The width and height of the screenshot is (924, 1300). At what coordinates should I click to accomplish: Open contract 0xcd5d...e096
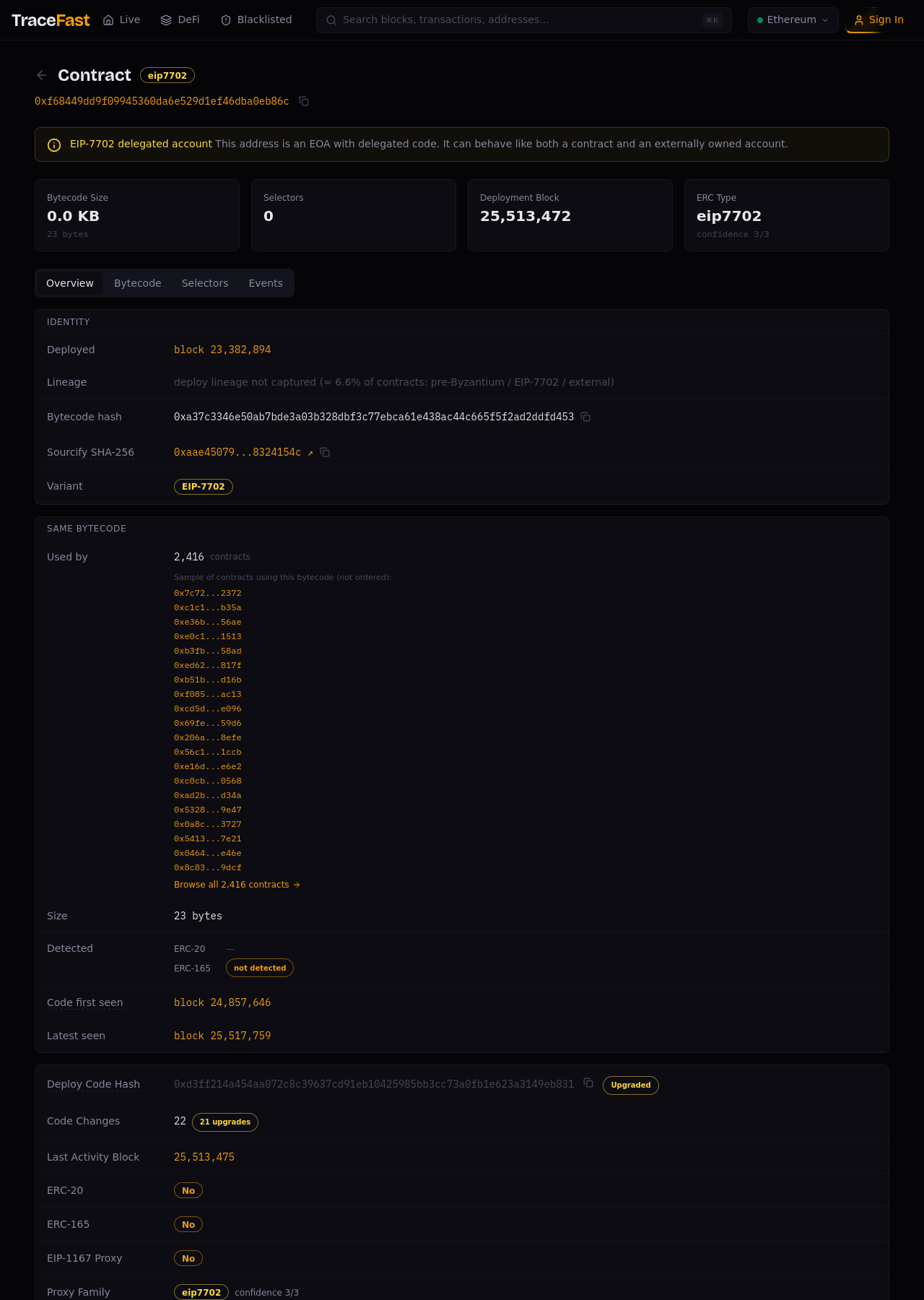208,708
